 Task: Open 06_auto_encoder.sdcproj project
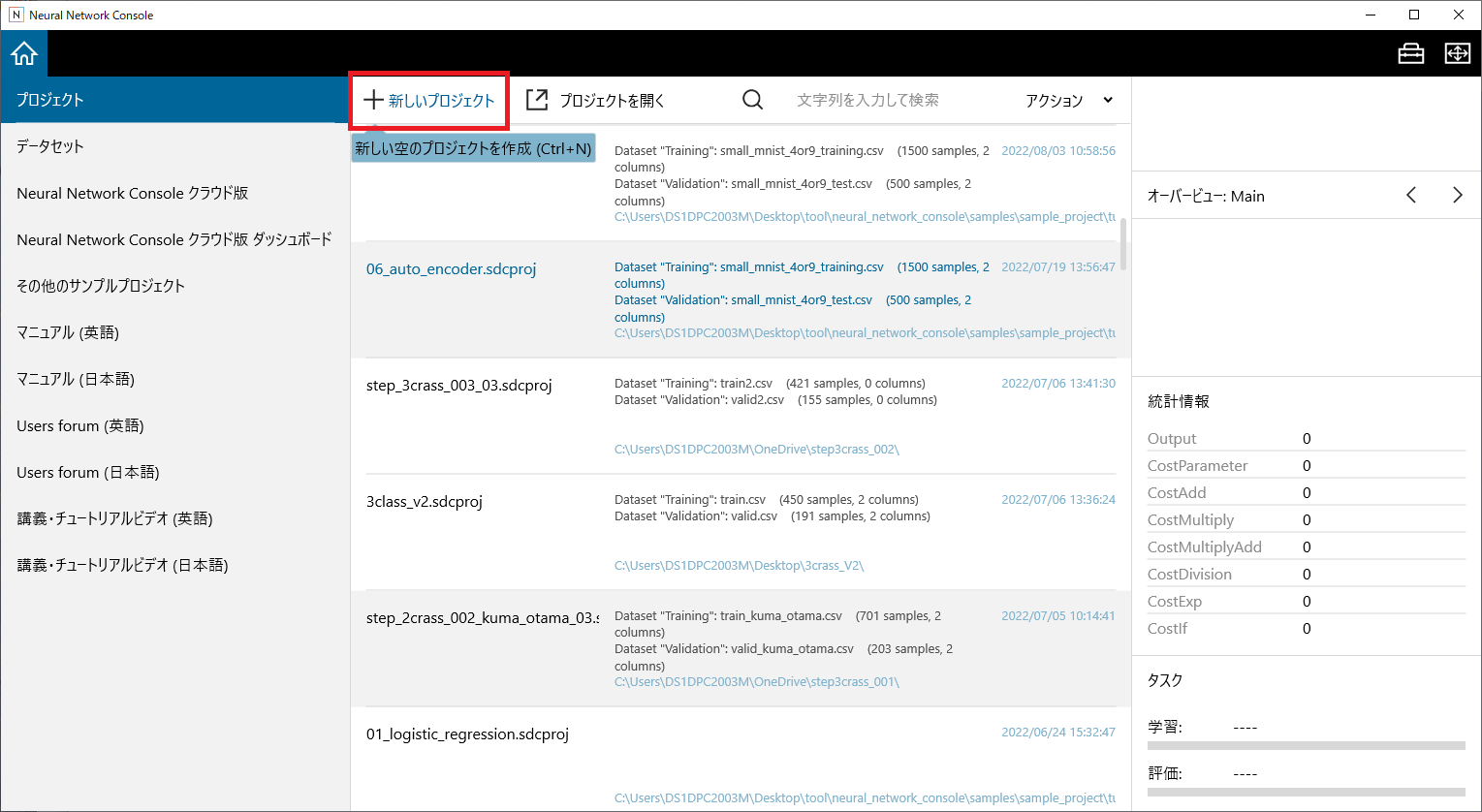tap(451, 269)
